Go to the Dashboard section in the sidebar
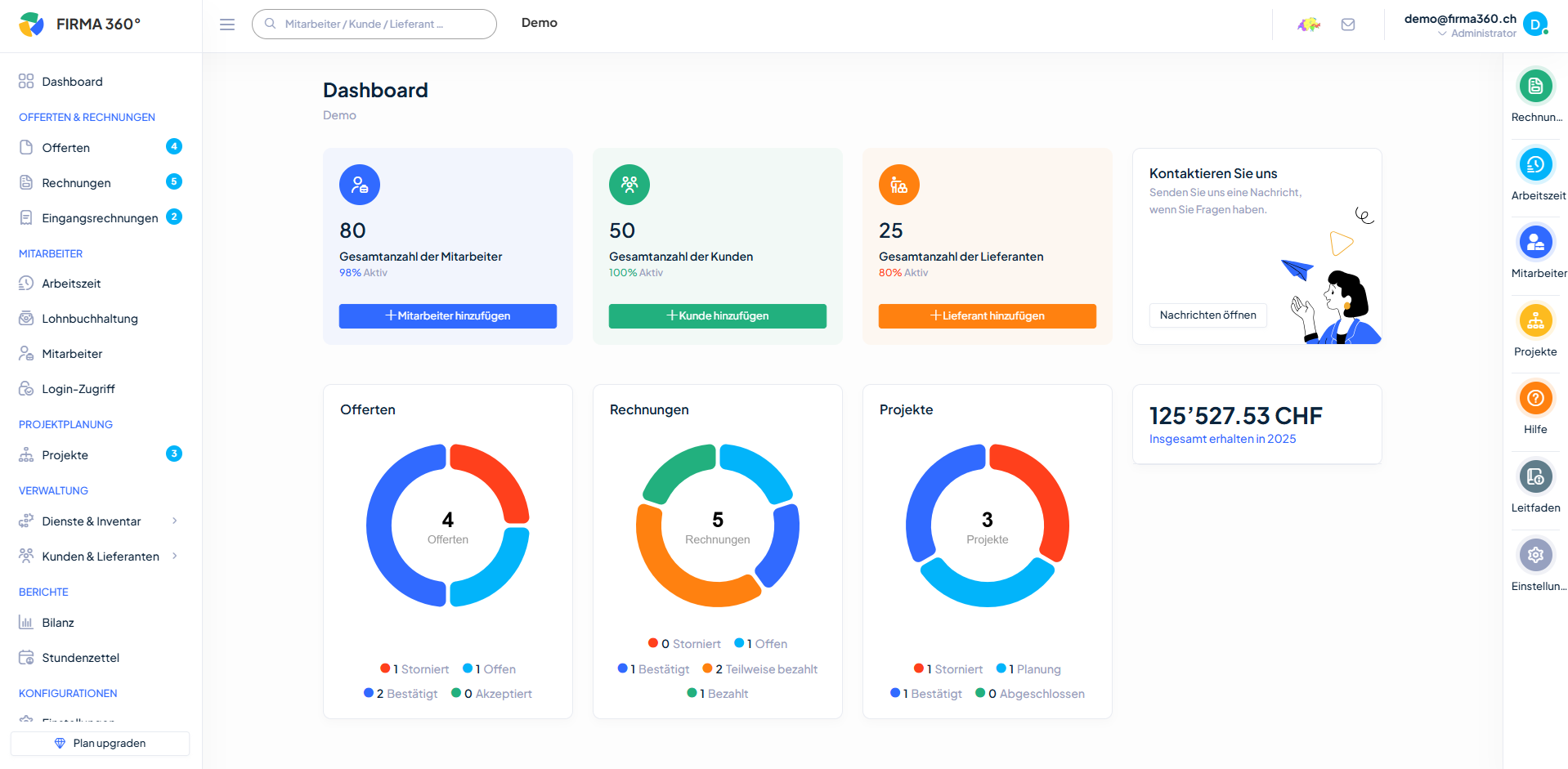Viewport: 1568px width, 769px height. (72, 81)
